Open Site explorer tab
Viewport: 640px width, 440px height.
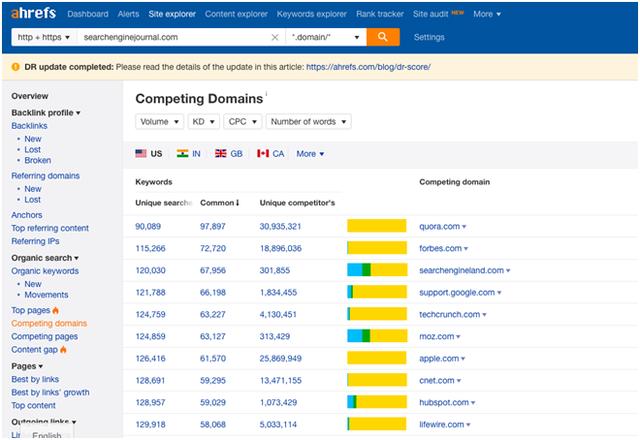click(x=172, y=14)
